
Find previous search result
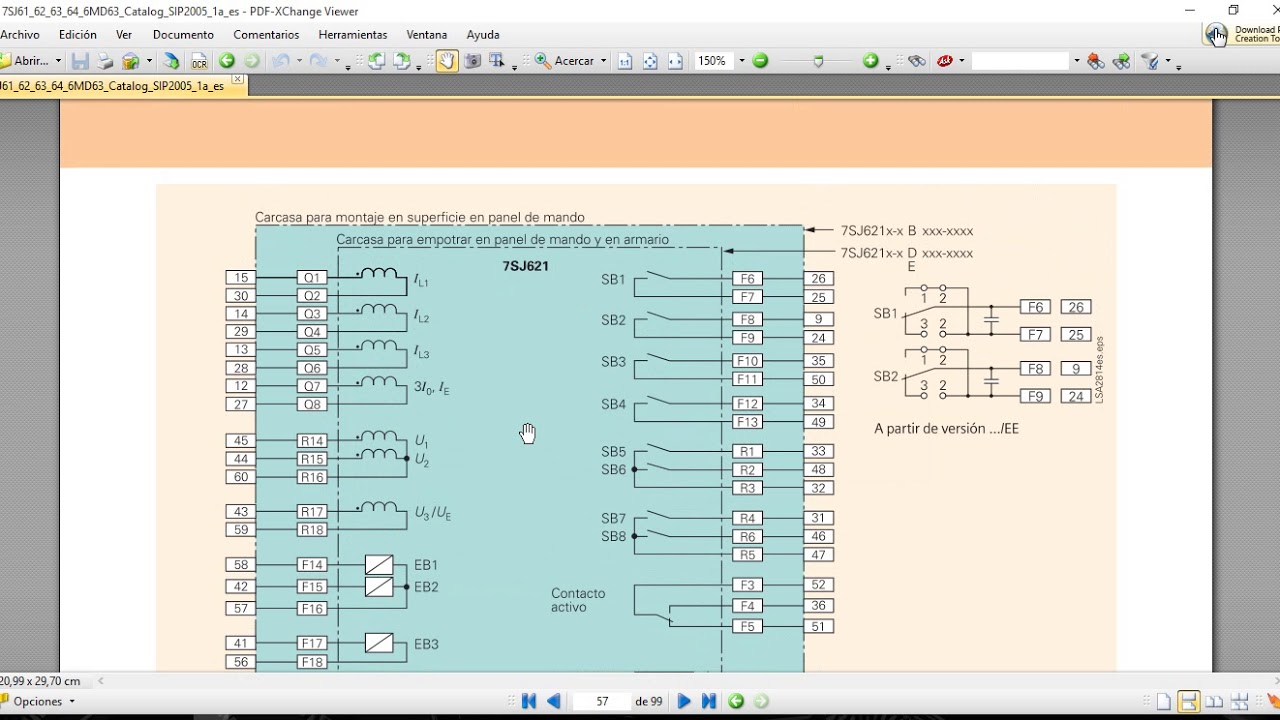(1096, 61)
